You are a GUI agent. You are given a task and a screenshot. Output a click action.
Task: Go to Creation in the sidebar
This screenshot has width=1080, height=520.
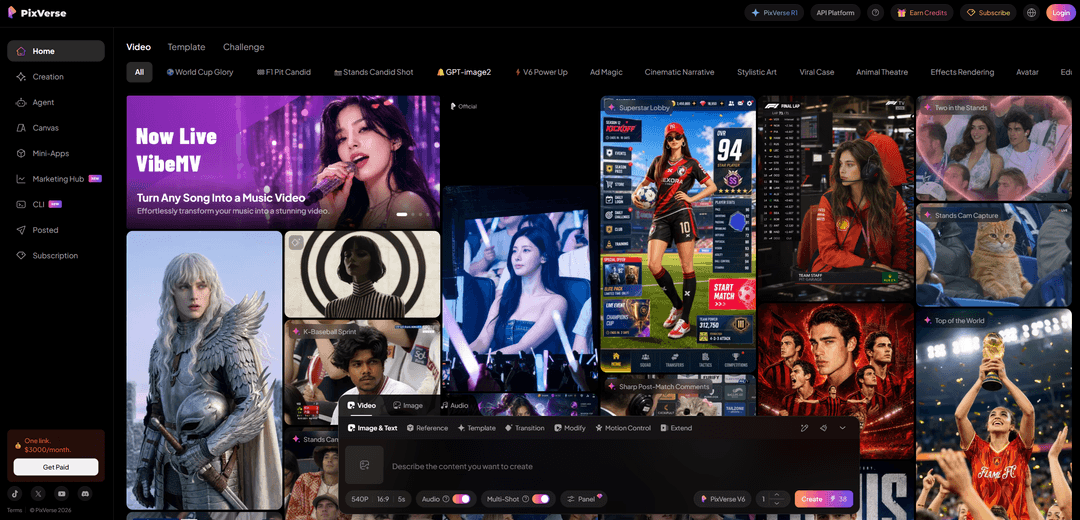coord(56,76)
